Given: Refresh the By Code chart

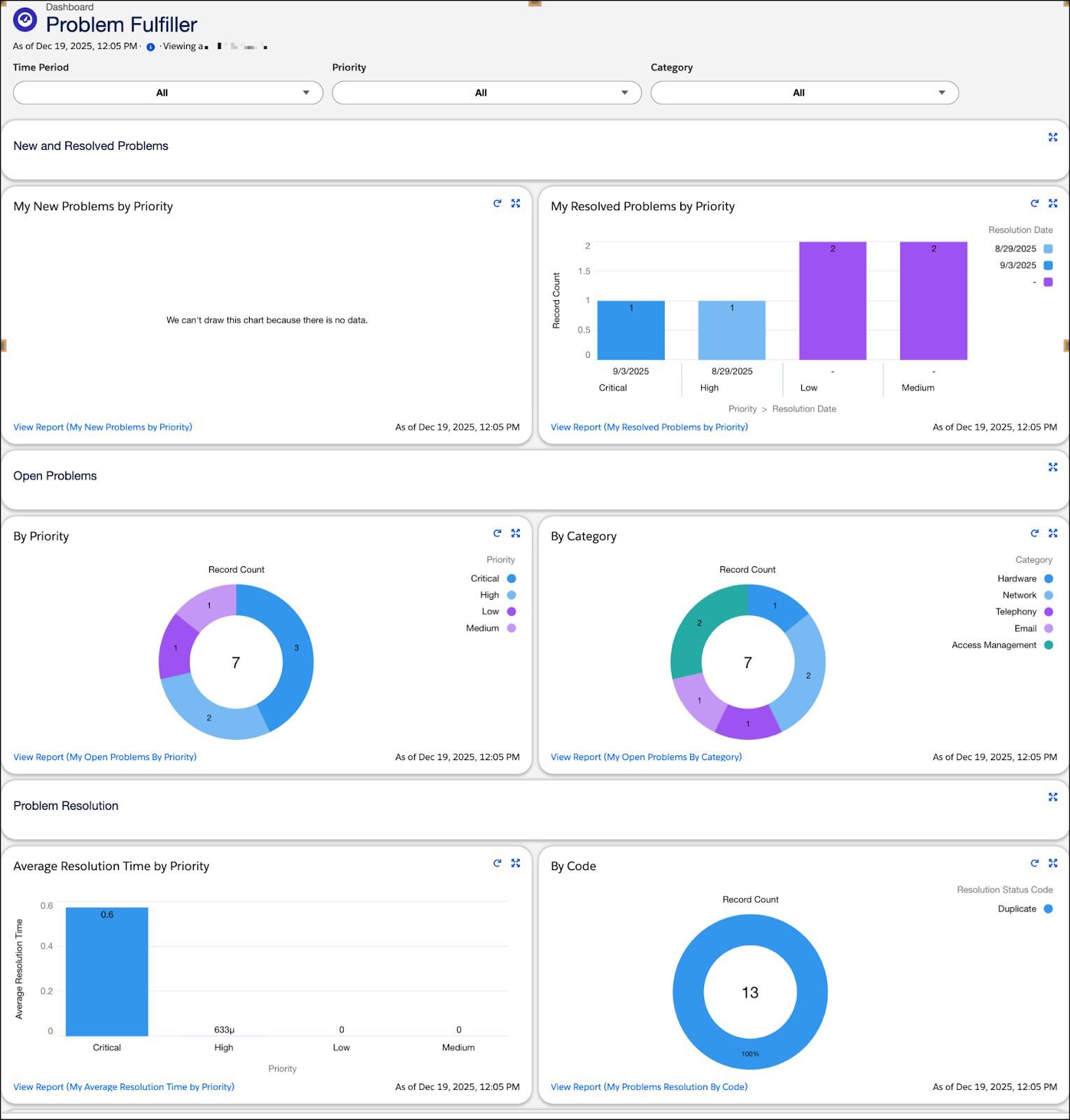Looking at the screenshot, I should [x=1034, y=862].
